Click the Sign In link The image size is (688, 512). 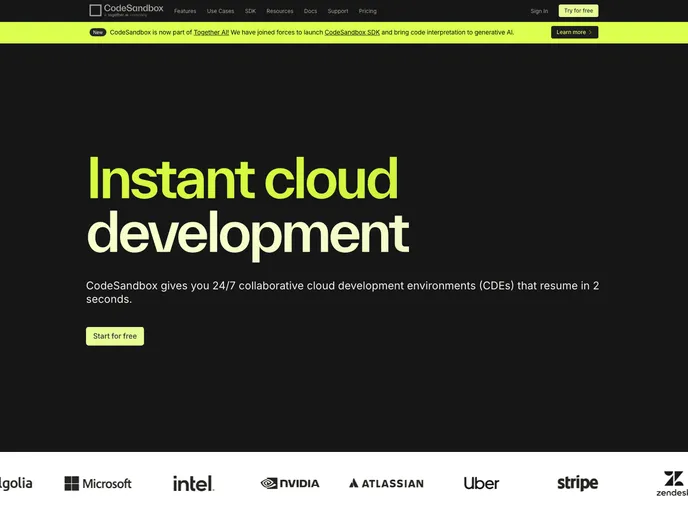(539, 11)
